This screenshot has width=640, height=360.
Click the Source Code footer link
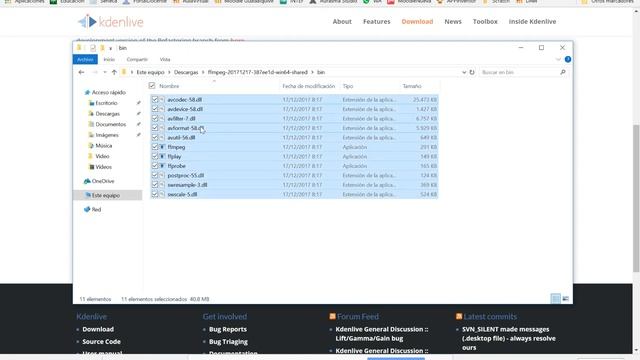point(101,342)
